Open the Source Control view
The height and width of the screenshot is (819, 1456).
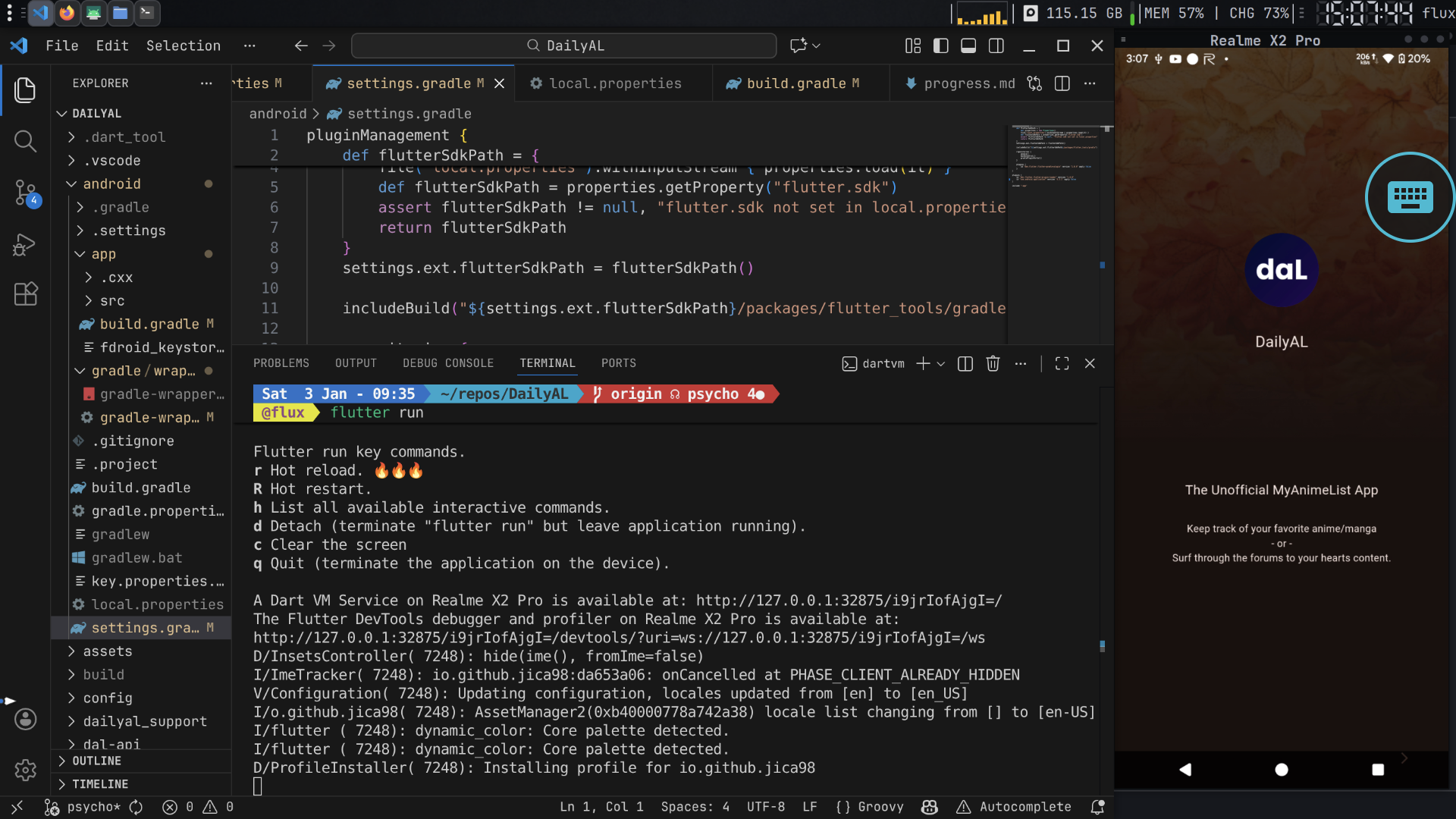[25, 193]
